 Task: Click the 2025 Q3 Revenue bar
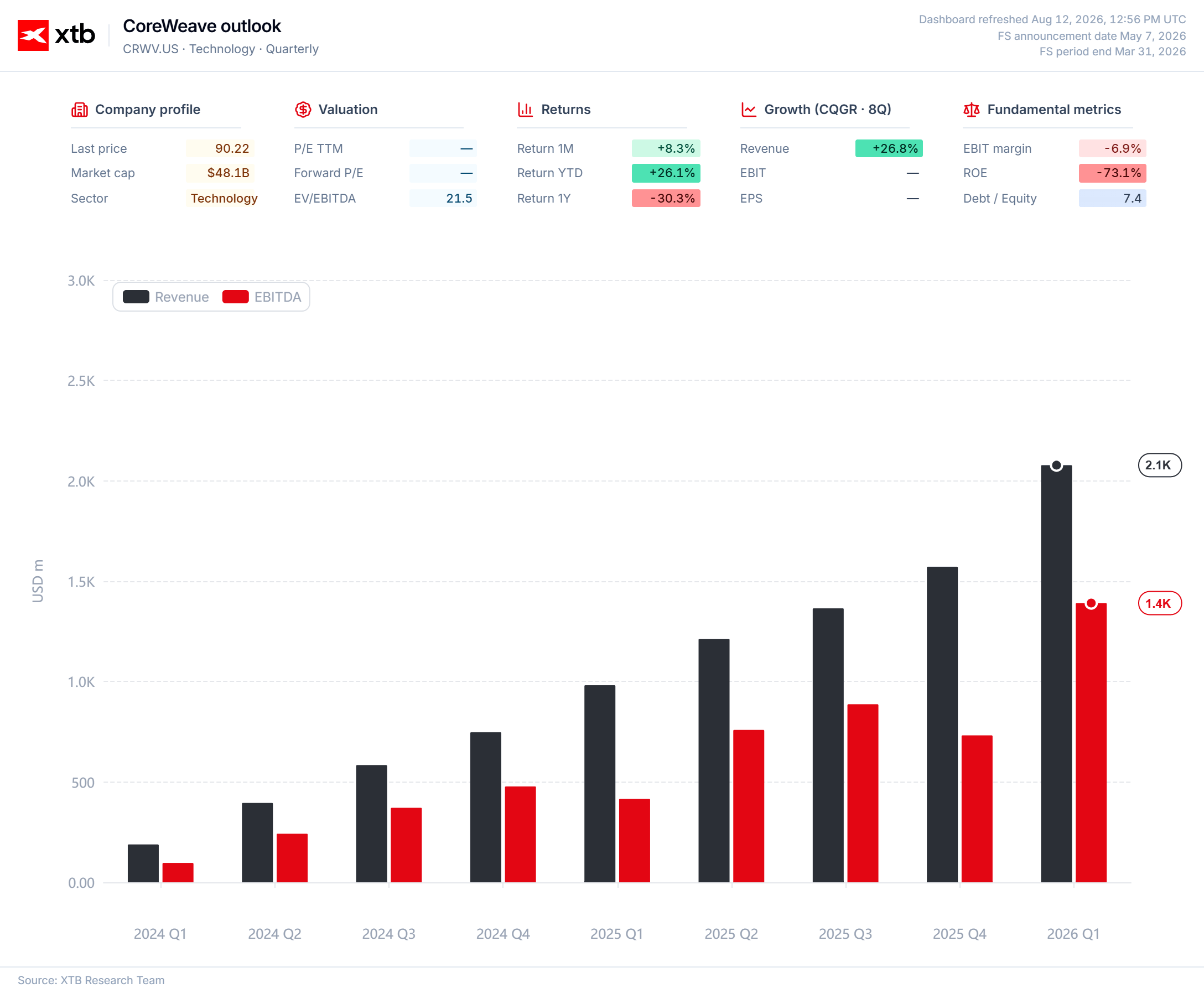pyautogui.click(x=828, y=746)
